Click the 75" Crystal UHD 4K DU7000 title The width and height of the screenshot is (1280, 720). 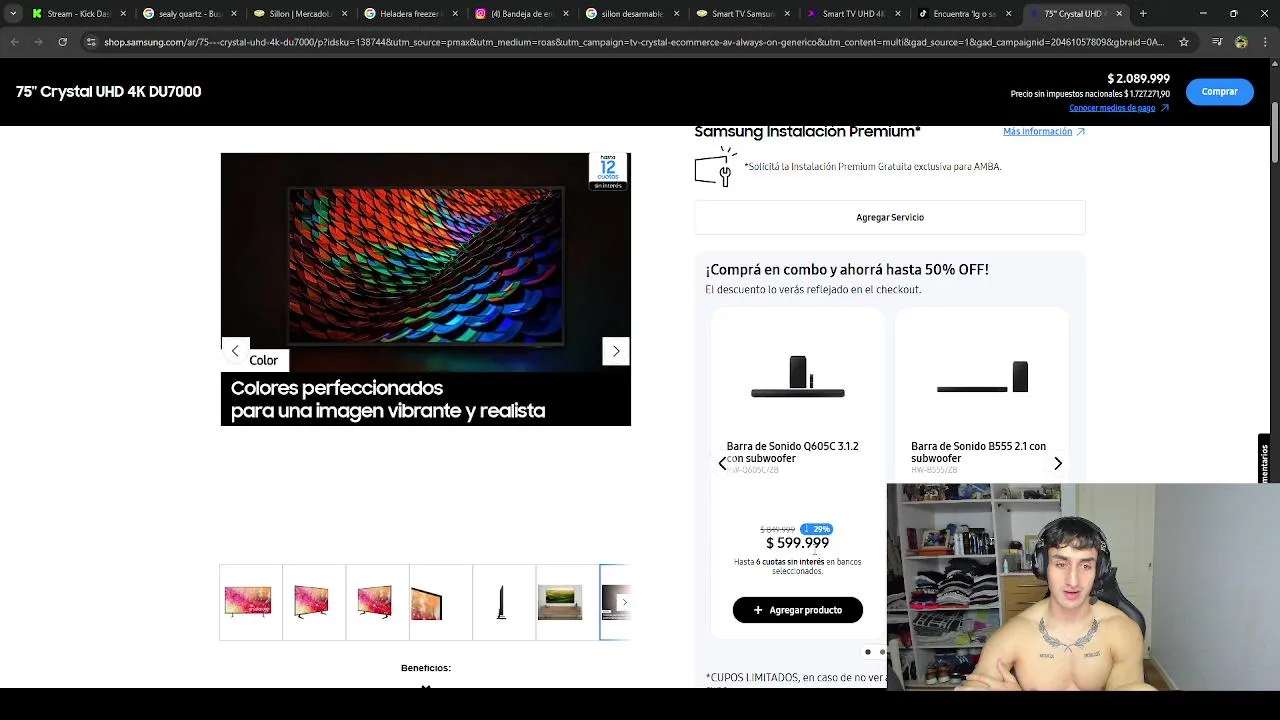point(108,92)
